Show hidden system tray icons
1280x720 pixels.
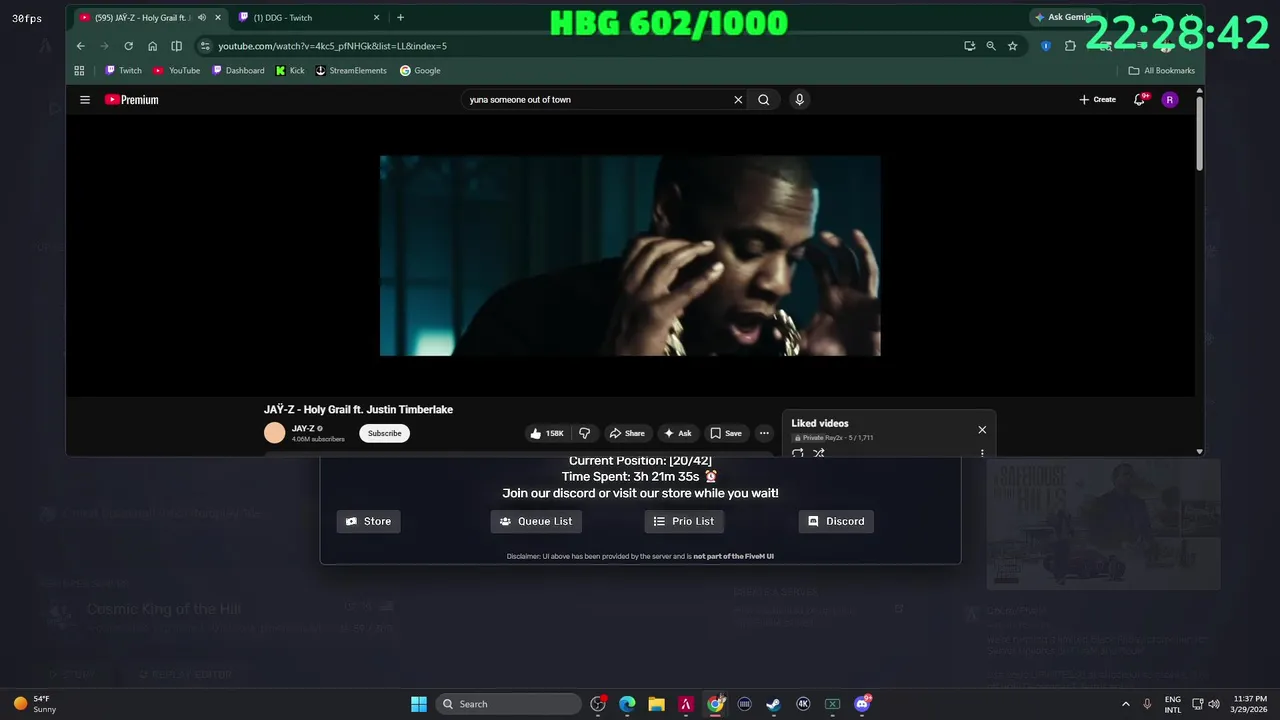(x=1126, y=704)
